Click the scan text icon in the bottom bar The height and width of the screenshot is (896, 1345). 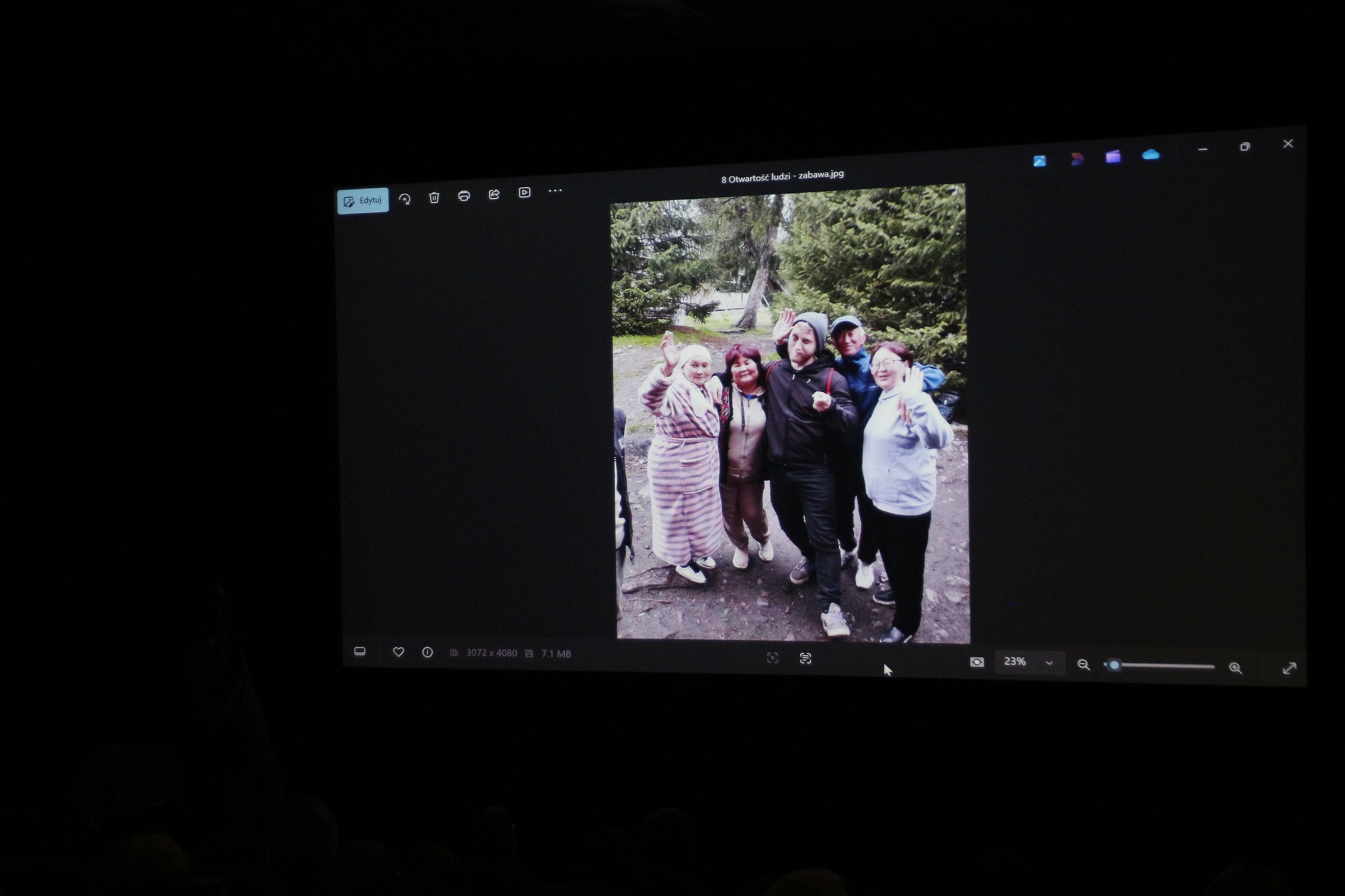click(806, 658)
